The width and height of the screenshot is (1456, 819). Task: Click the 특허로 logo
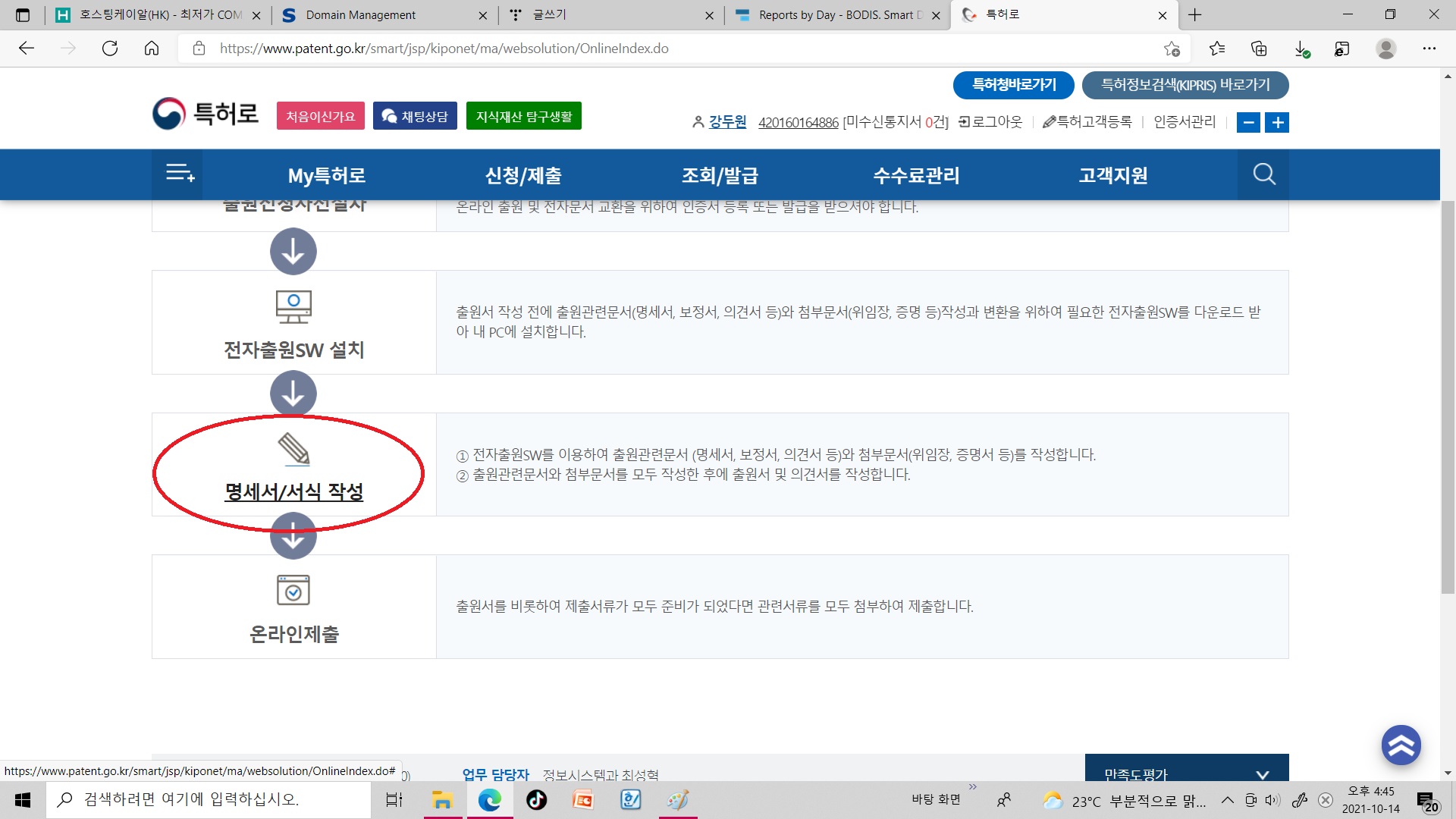(206, 114)
